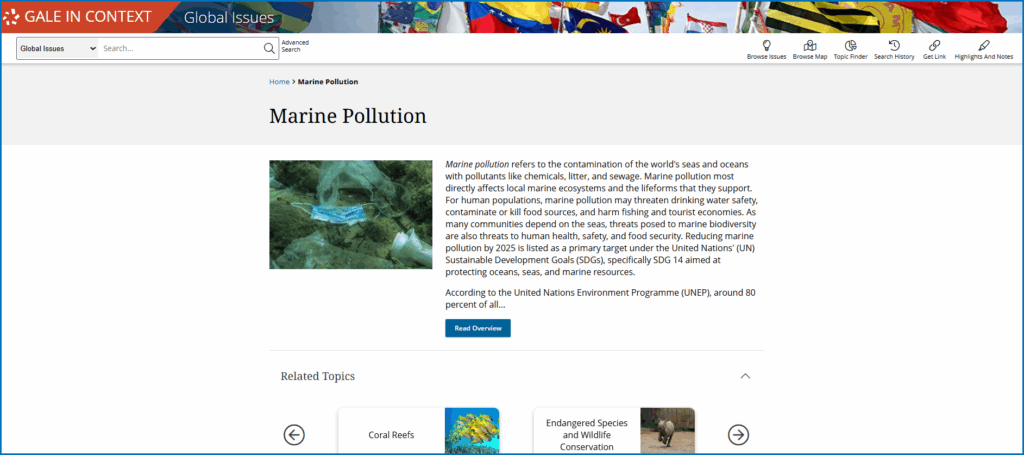View Search History icon

(893, 46)
